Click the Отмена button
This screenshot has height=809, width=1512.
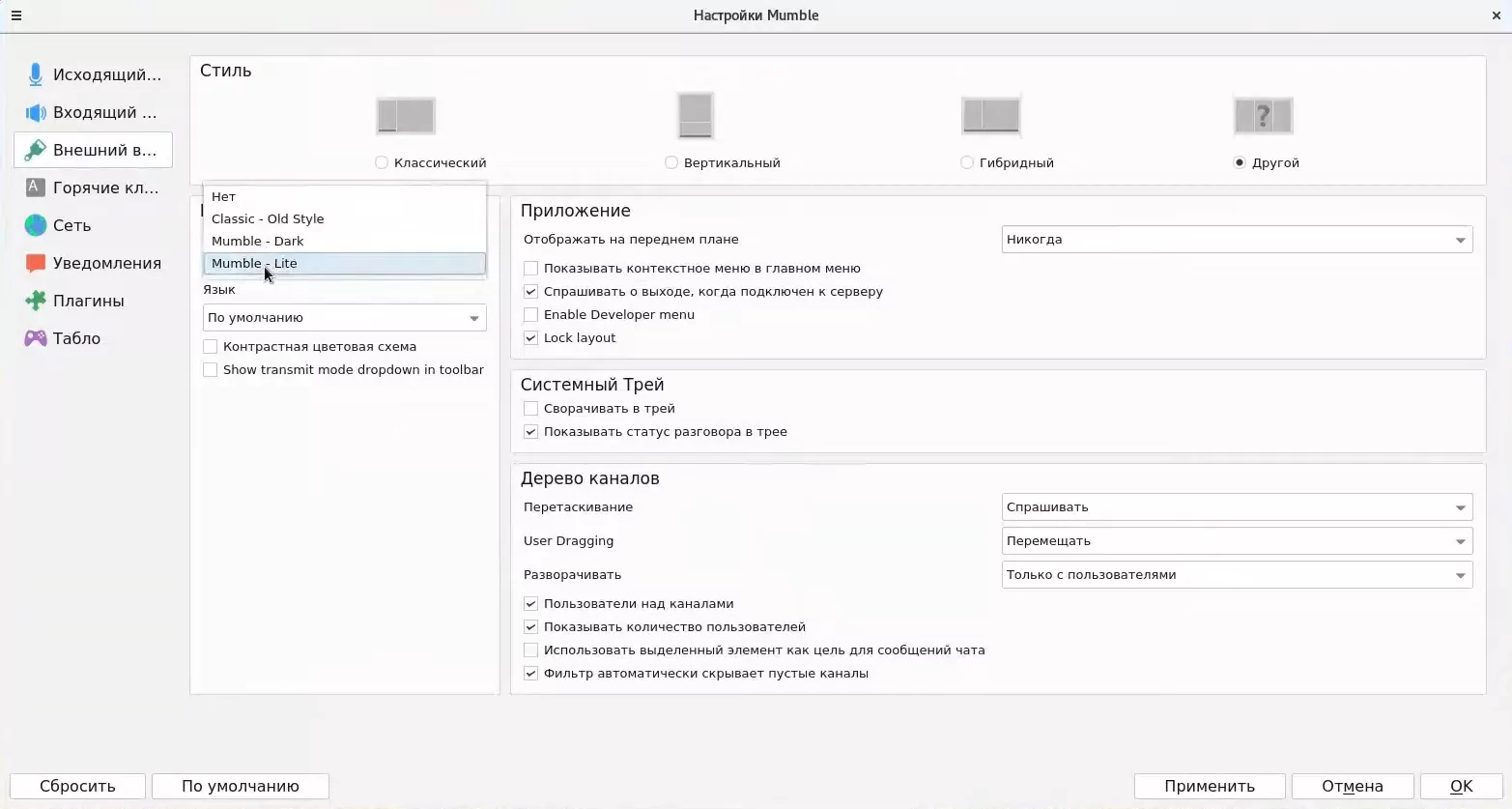pos(1353,786)
